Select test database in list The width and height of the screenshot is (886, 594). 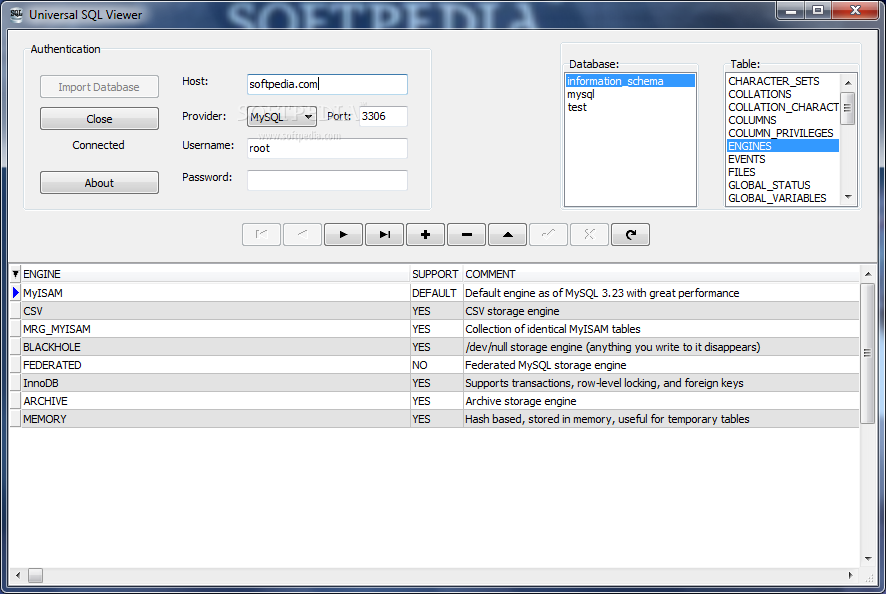click(x=630, y=107)
